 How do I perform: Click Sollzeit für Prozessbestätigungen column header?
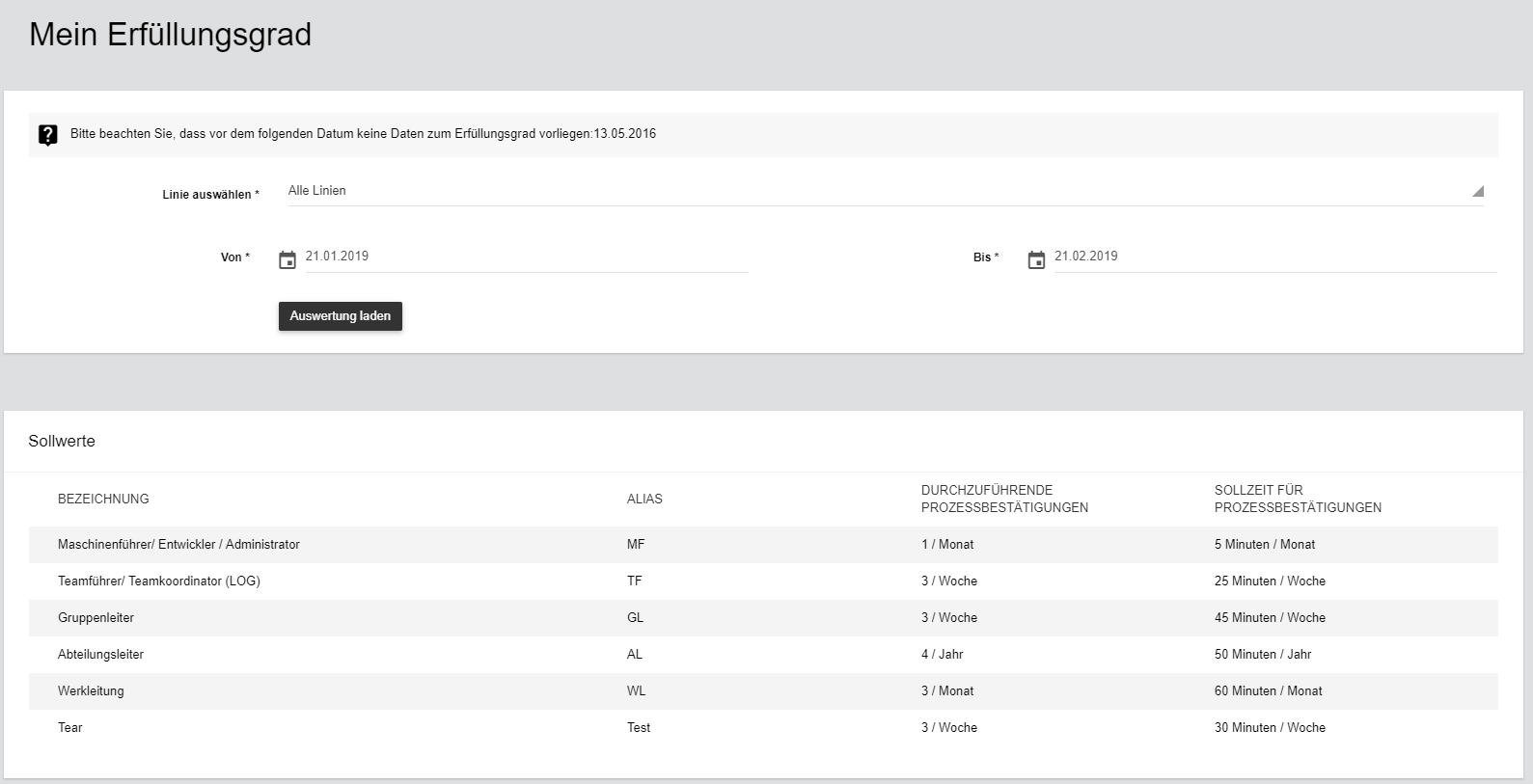[1298, 499]
